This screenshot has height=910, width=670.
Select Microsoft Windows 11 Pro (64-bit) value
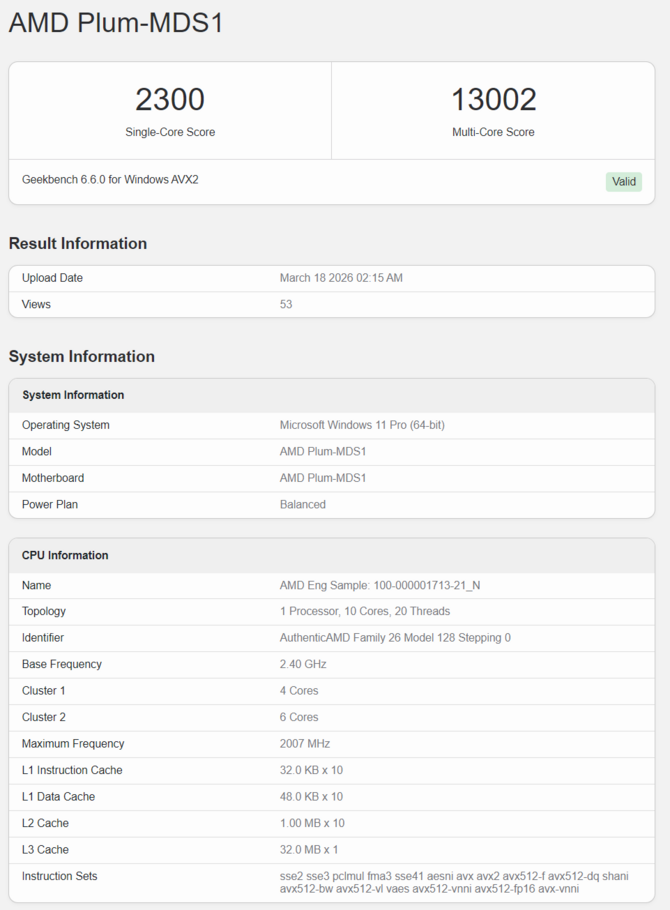(362, 425)
